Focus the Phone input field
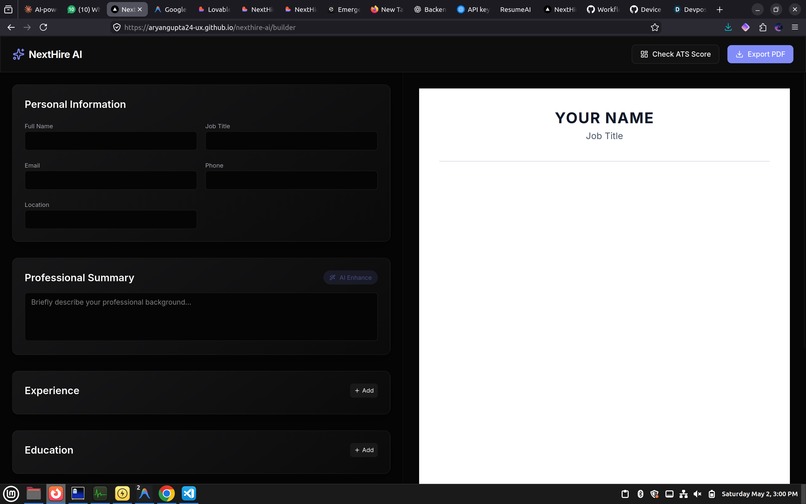The image size is (806, 504). [291, 181]
